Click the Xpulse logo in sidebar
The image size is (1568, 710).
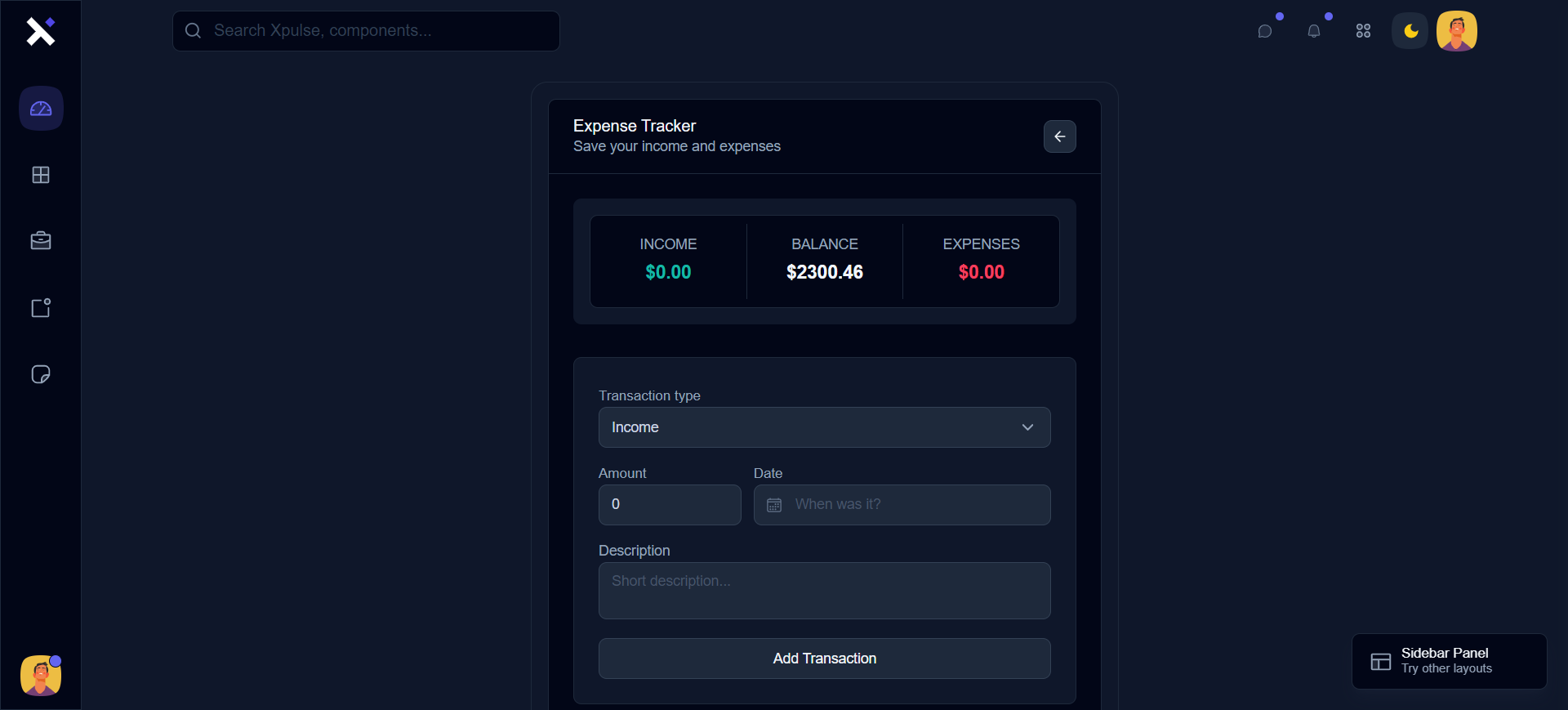coord(40,31)
